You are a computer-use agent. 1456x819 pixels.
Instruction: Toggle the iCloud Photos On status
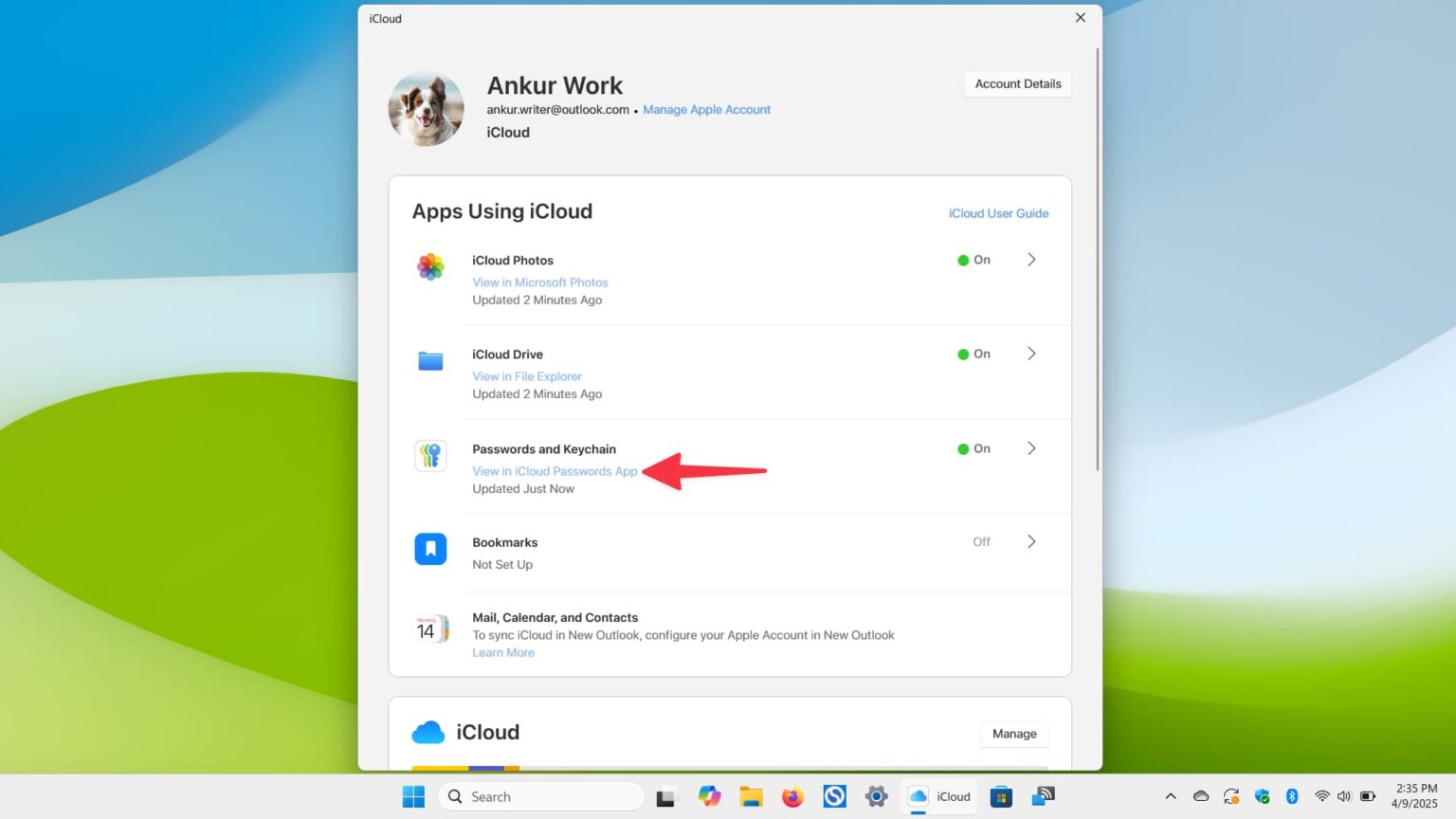974,260
